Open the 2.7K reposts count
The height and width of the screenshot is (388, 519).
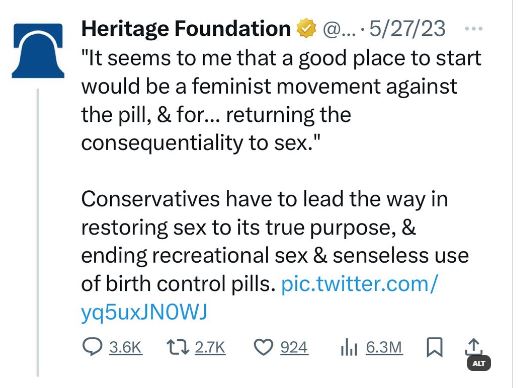(x=210, y=347)
